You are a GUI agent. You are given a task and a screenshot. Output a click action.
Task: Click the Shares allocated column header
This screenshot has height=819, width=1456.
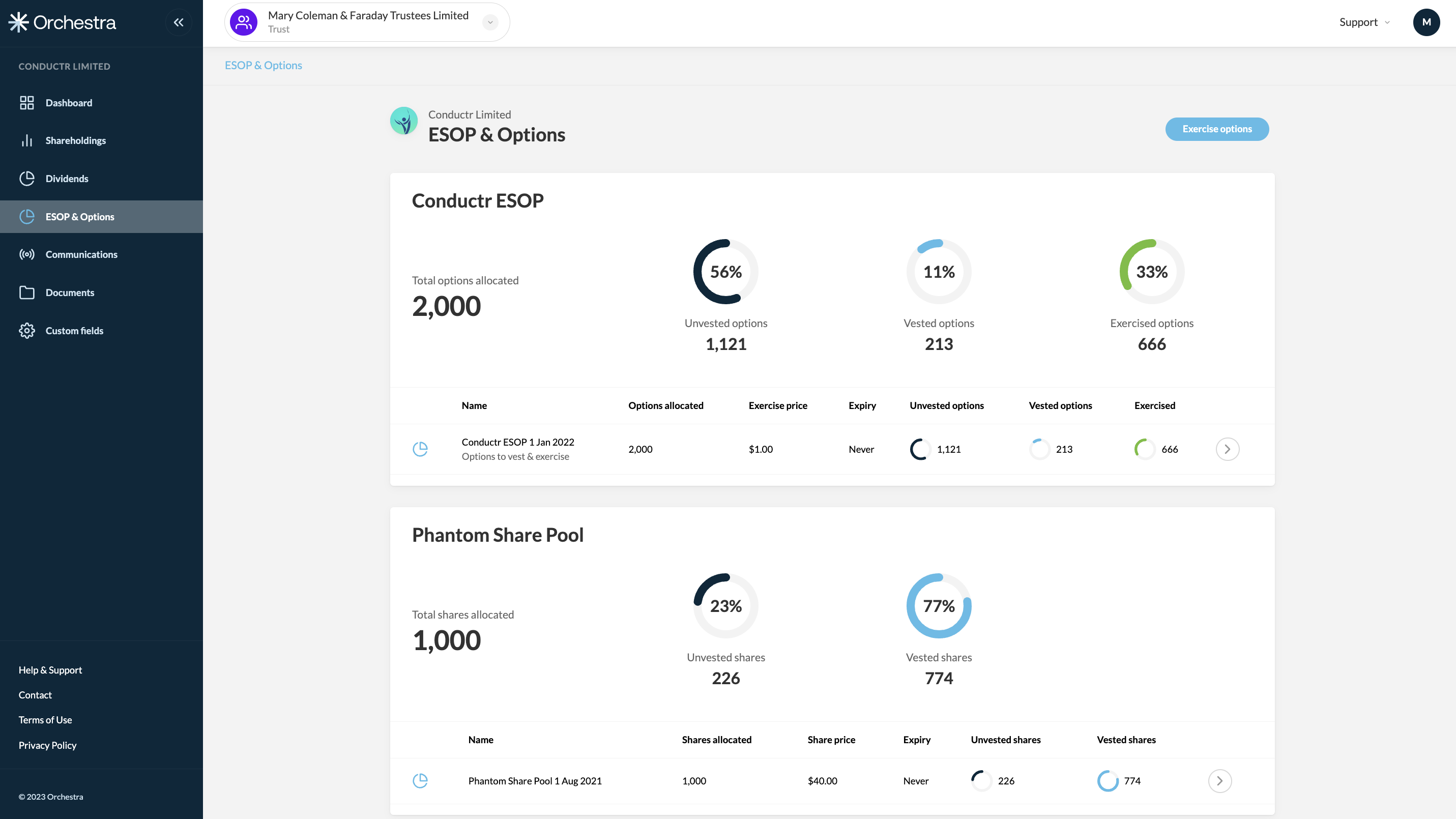coord(717,740)
